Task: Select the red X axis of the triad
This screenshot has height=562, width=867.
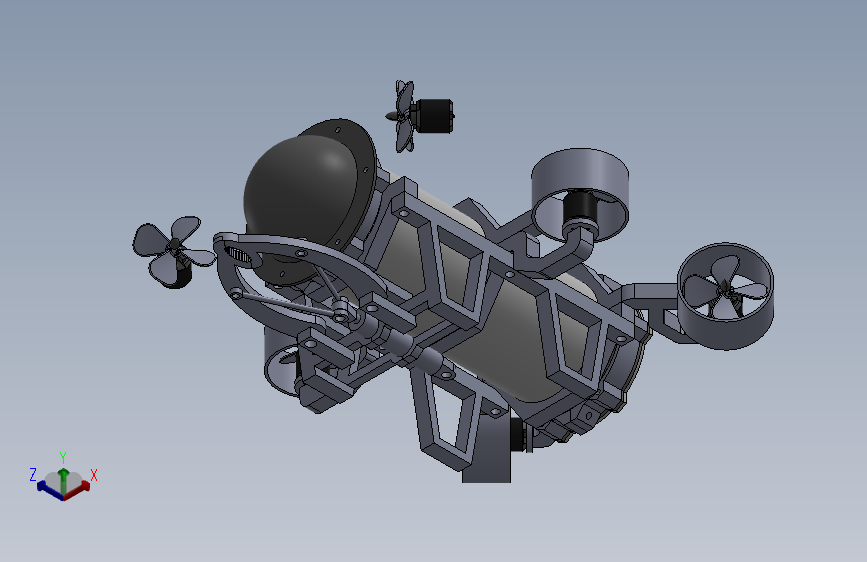Action: (x=77, y=491)
